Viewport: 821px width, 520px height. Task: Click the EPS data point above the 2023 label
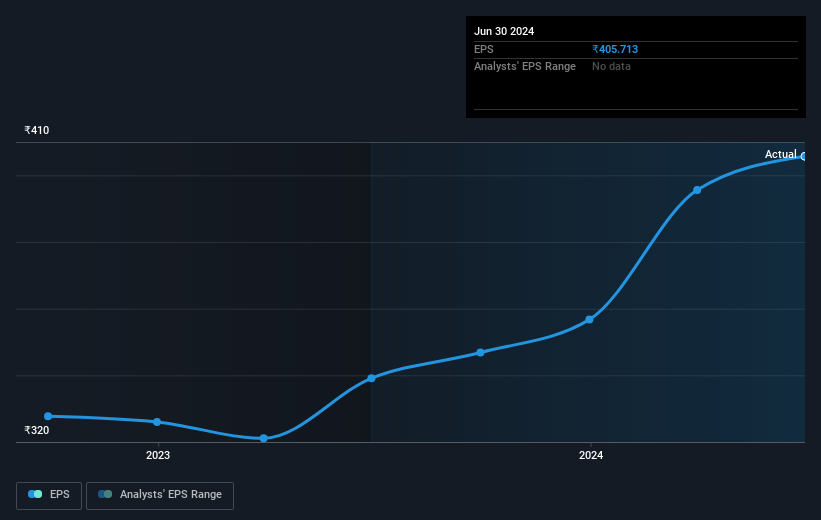point(157,422)
